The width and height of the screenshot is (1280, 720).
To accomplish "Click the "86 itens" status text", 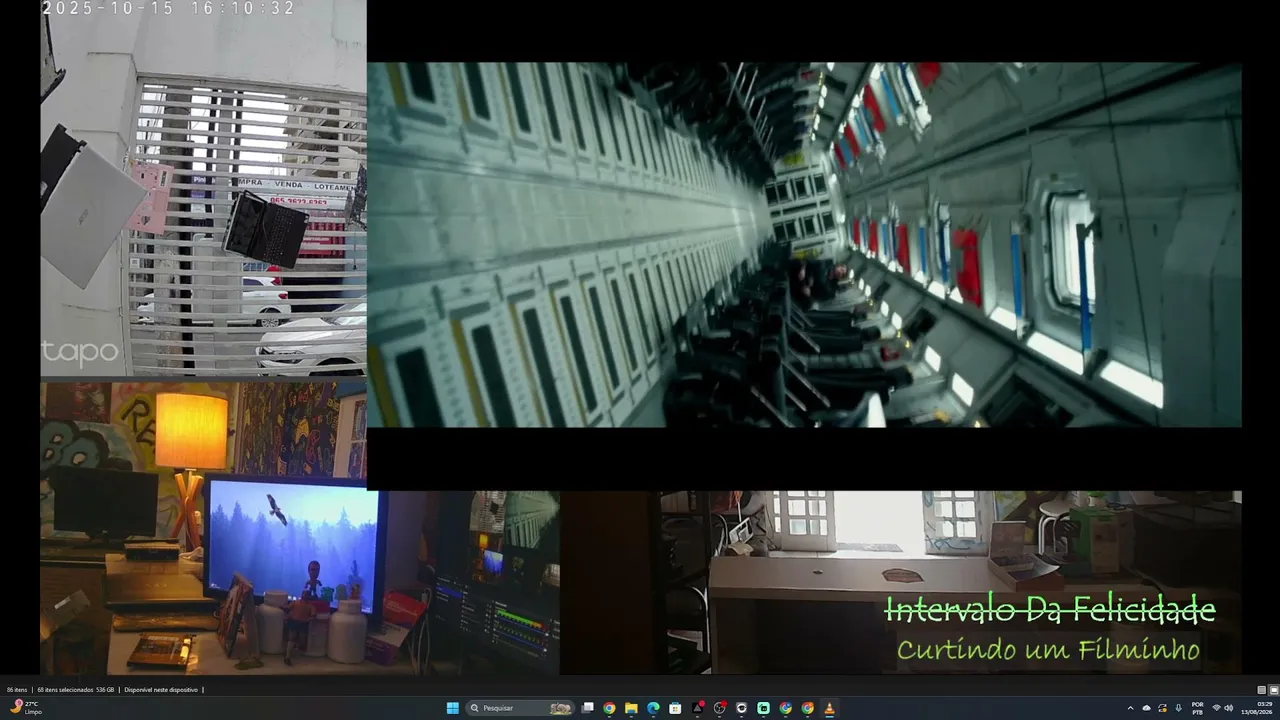I will 17,690.
